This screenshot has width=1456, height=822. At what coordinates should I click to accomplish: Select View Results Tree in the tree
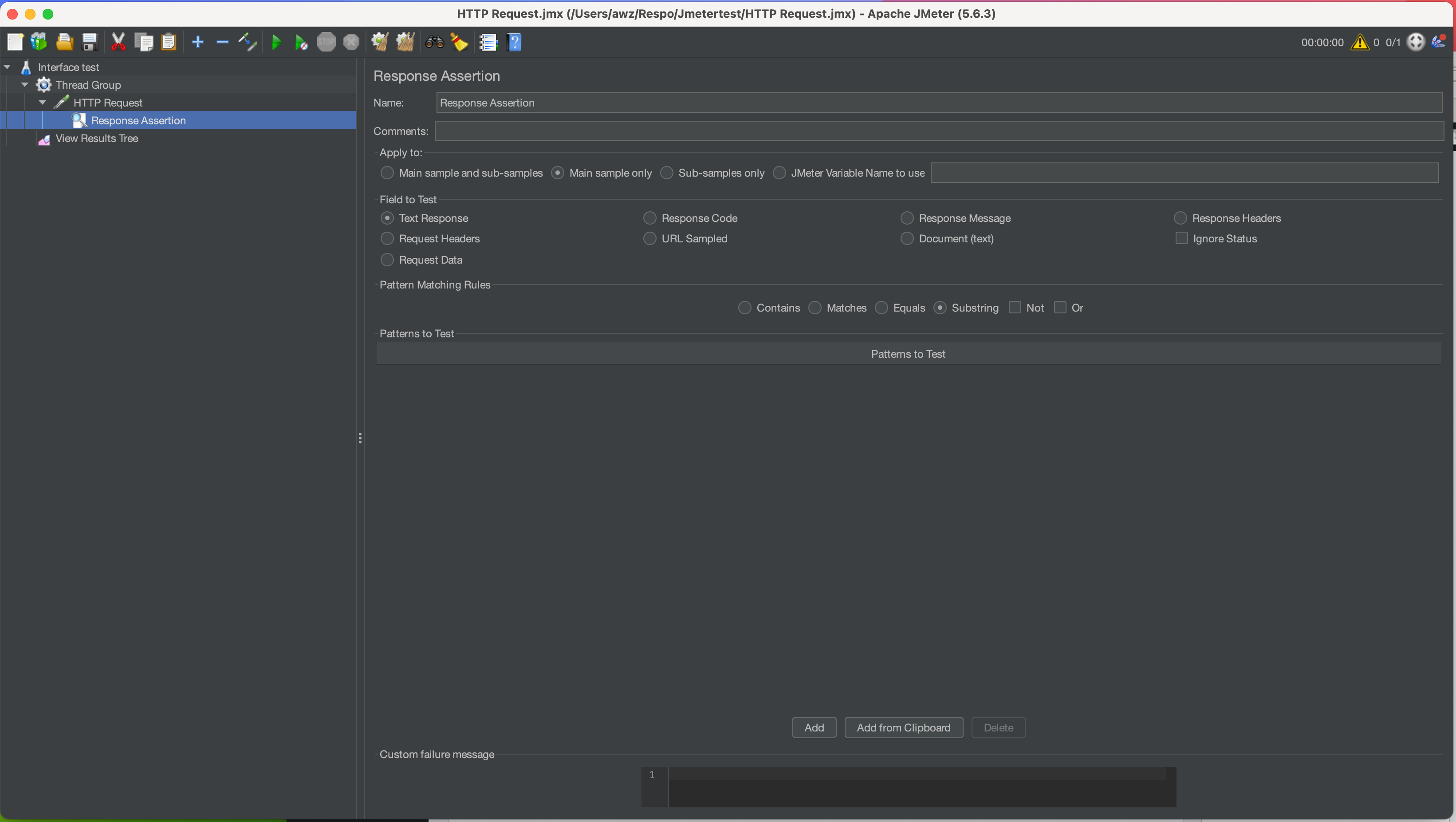click(x=97, y=138)
